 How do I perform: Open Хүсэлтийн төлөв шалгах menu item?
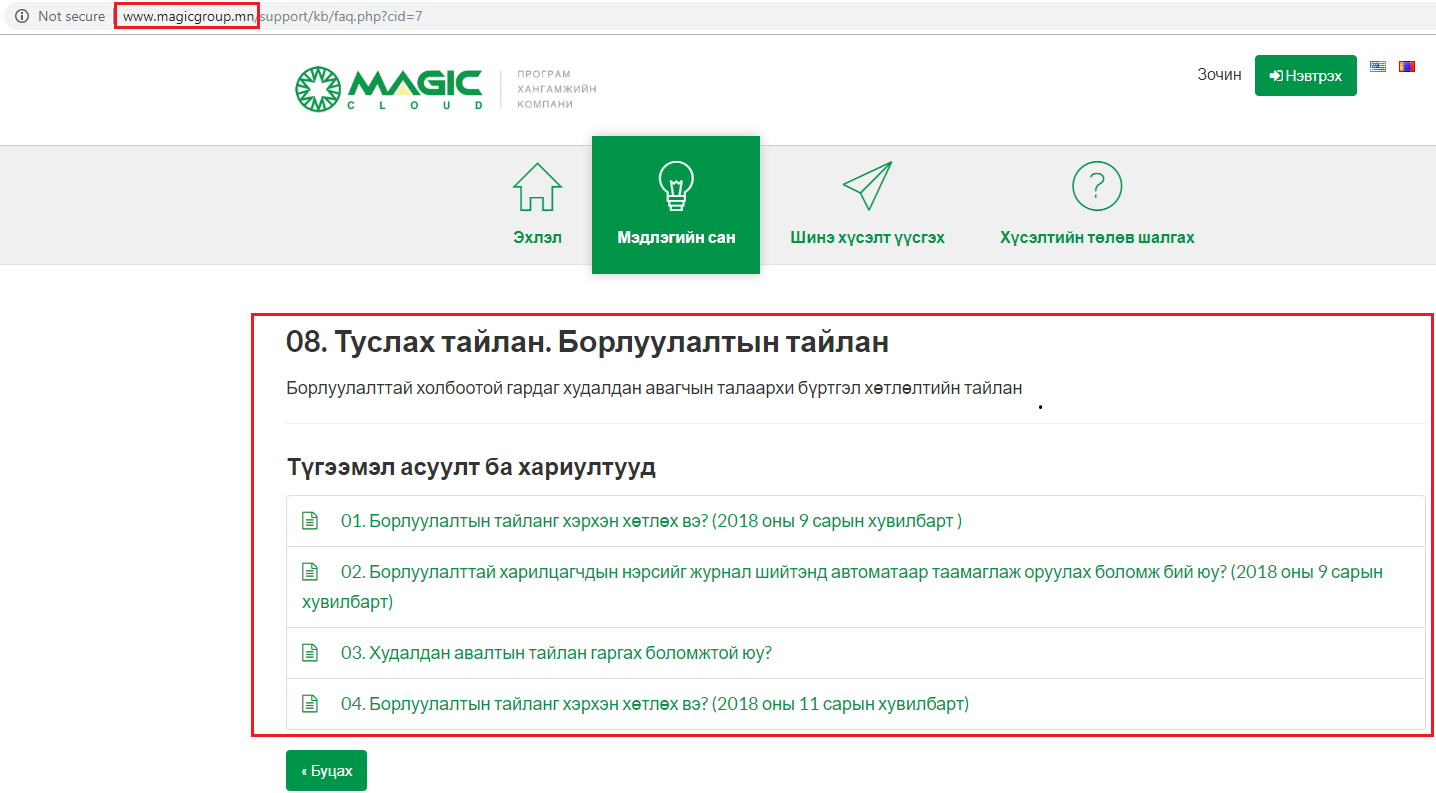(x=1097, y=238)
